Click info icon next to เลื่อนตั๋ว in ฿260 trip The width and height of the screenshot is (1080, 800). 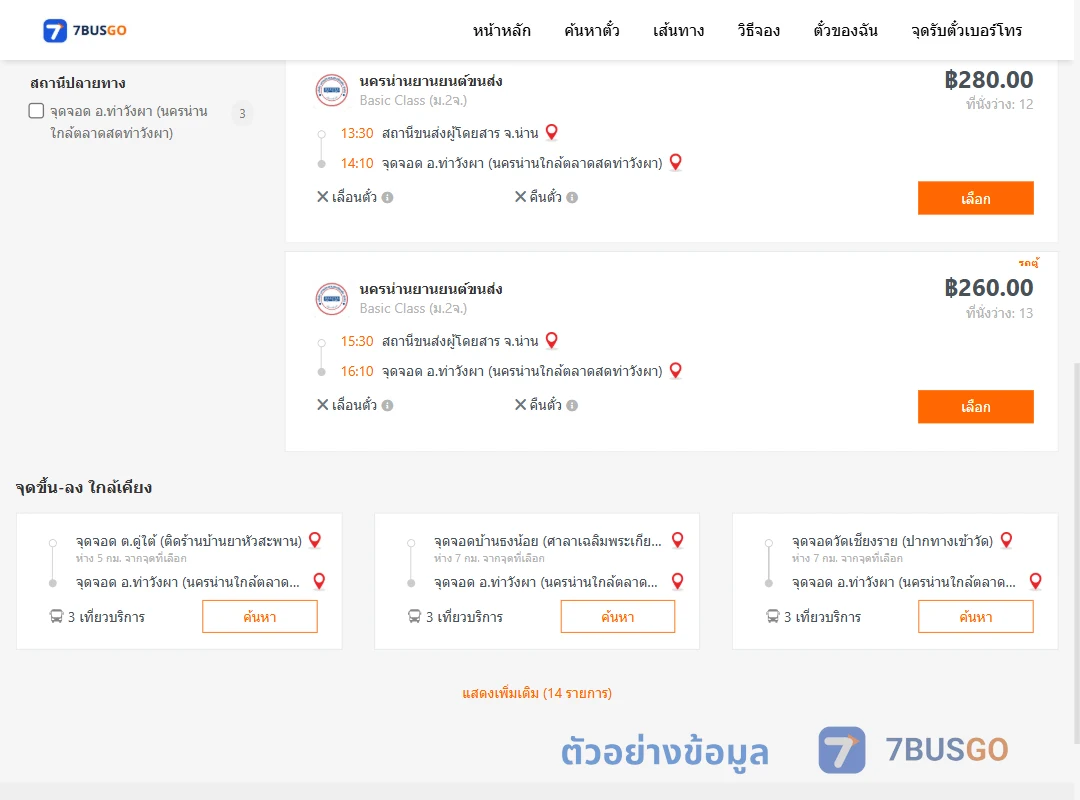(x=388, y=405)
